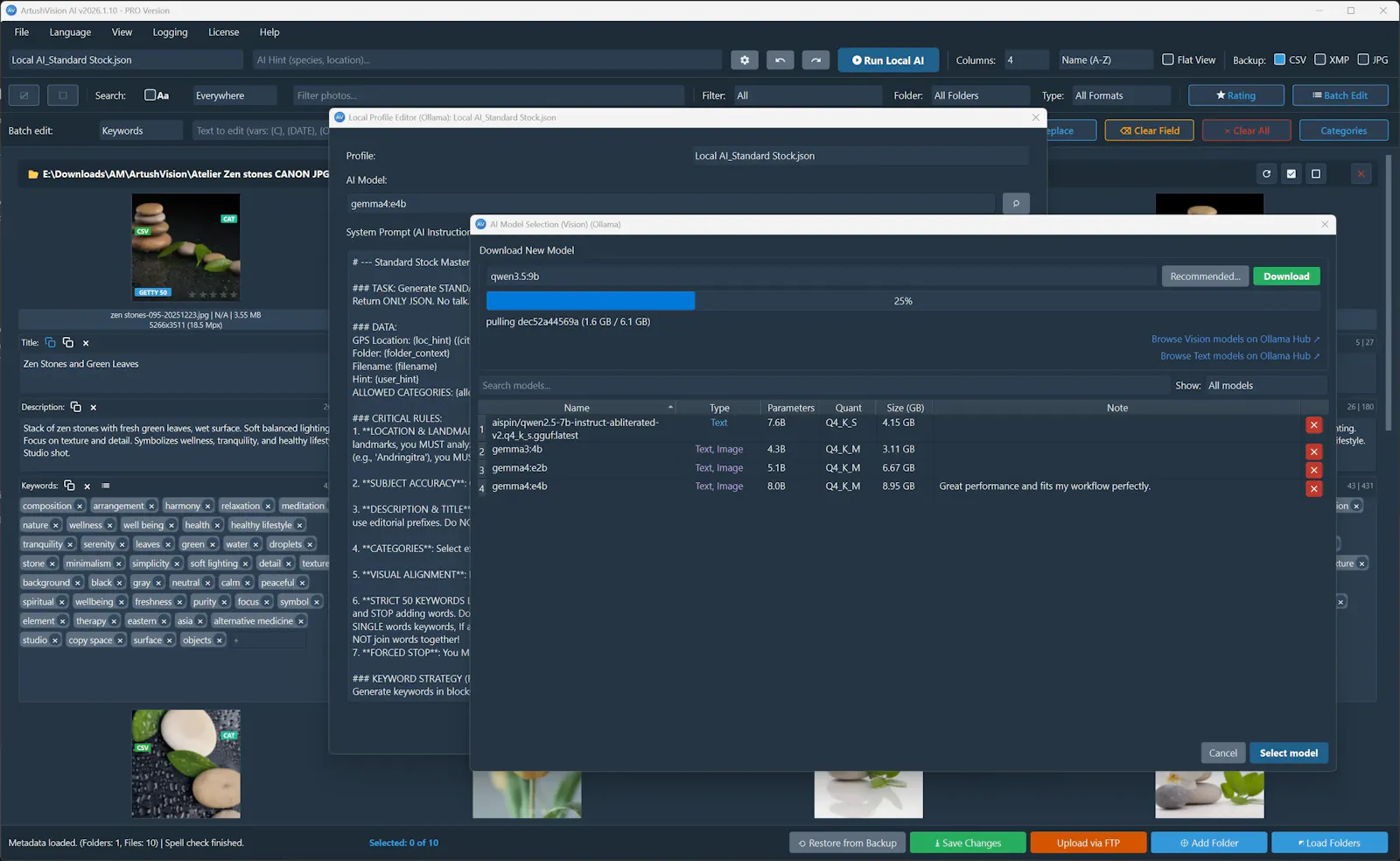Click the Recommended... button

(1205, 276)
